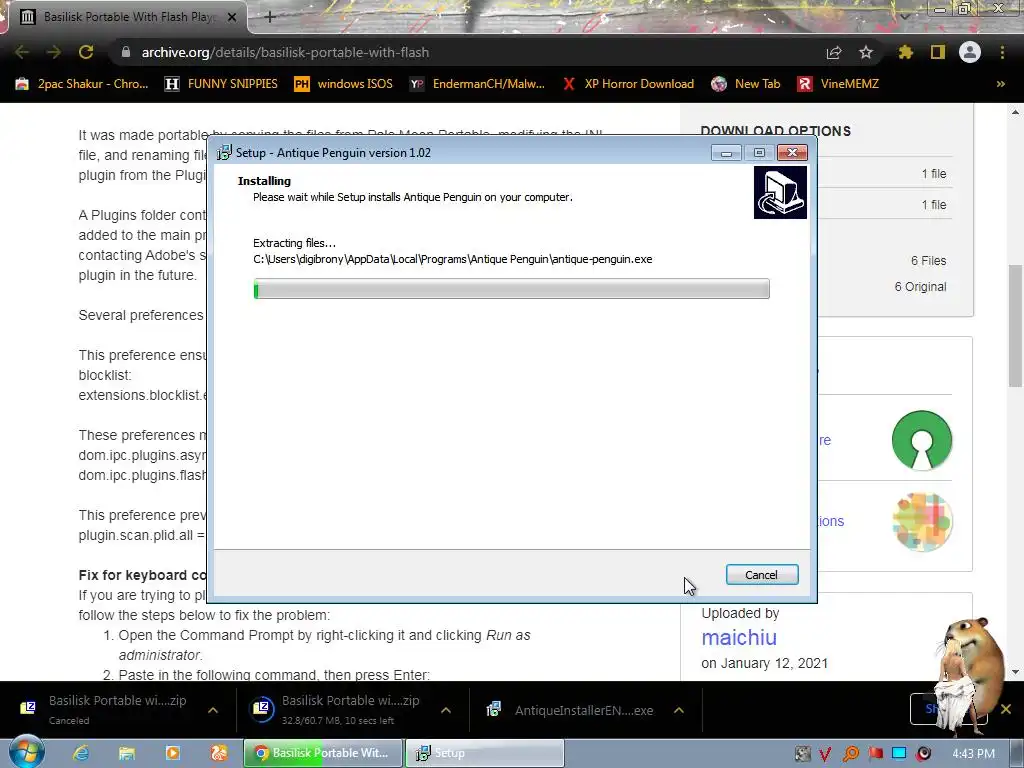Viewport: 1024px width, 768px height.
Task: Select the Basilisk Portable With Flash tab
Action: 124,17
